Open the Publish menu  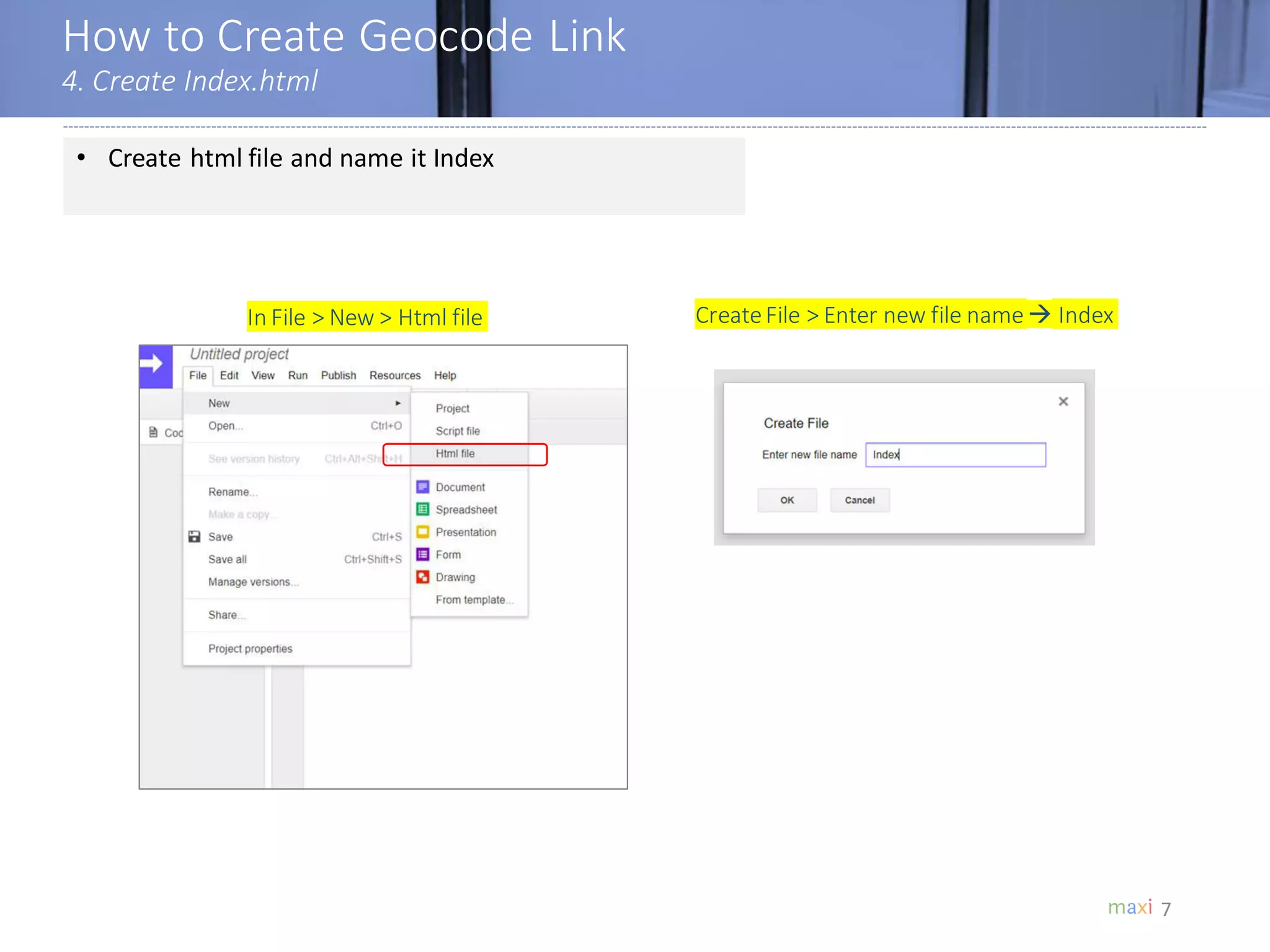(x=339, y=376)
